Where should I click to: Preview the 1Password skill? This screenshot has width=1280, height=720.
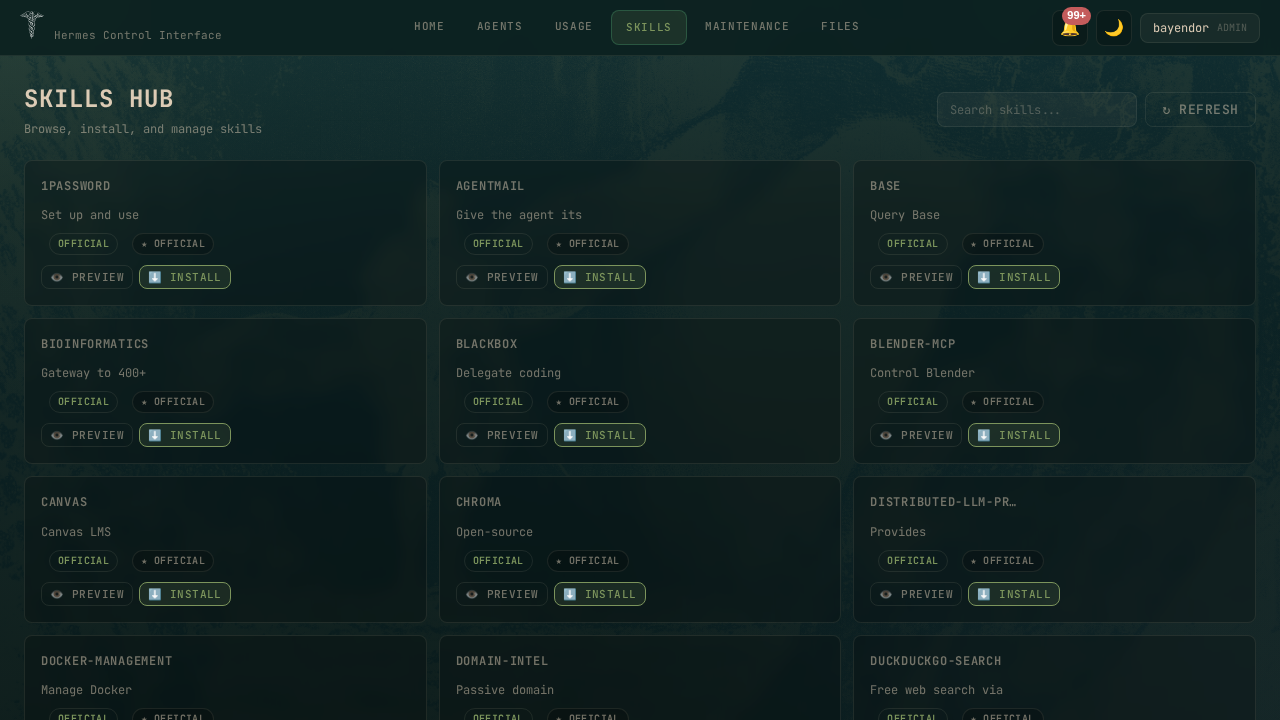pos(87,277)
